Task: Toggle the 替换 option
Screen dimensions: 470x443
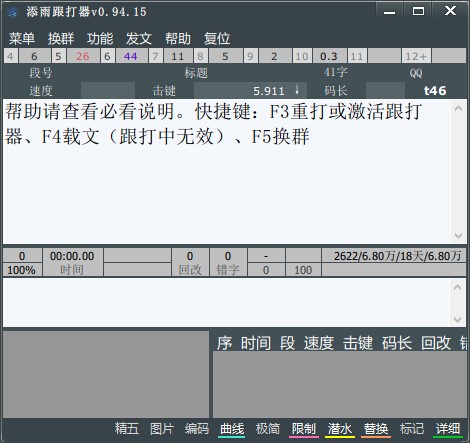Action: tap(376, 429)
